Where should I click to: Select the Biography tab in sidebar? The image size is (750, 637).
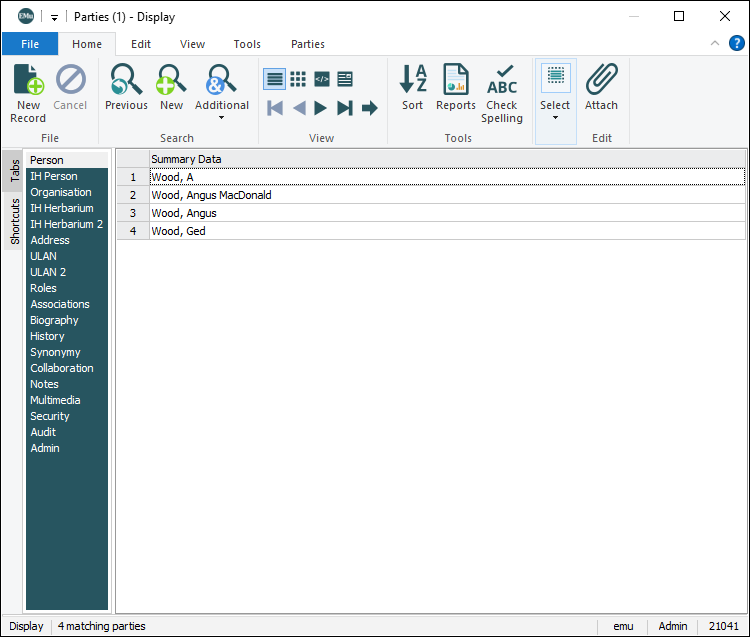(x=54, y=320)
